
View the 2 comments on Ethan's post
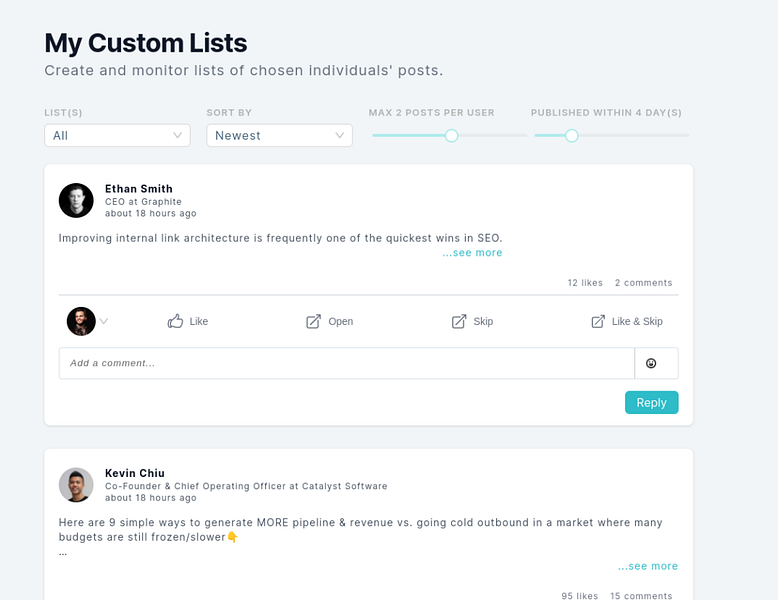point(643,283)
